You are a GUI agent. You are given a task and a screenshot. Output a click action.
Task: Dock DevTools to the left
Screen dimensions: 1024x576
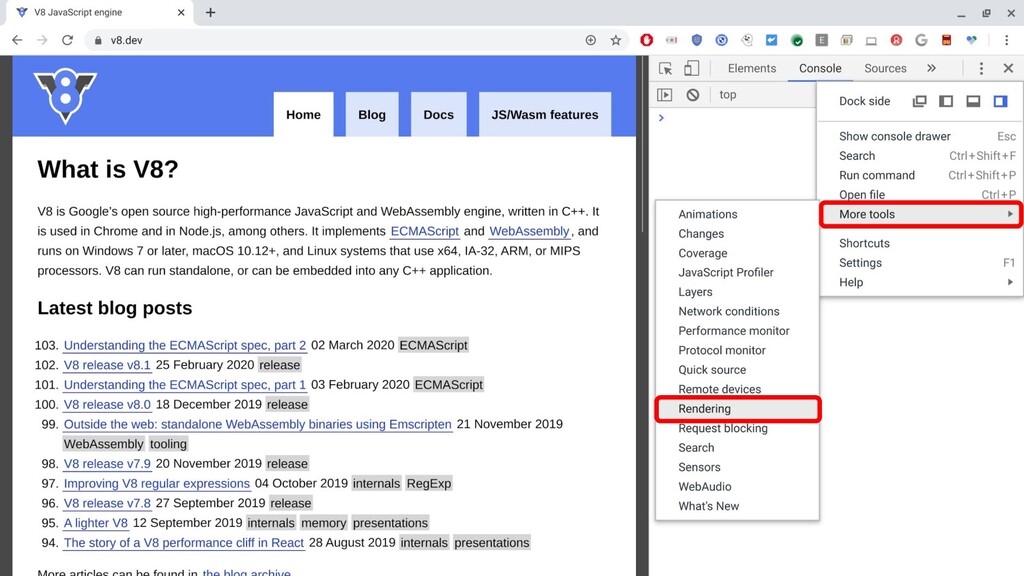tap(946, 101)
